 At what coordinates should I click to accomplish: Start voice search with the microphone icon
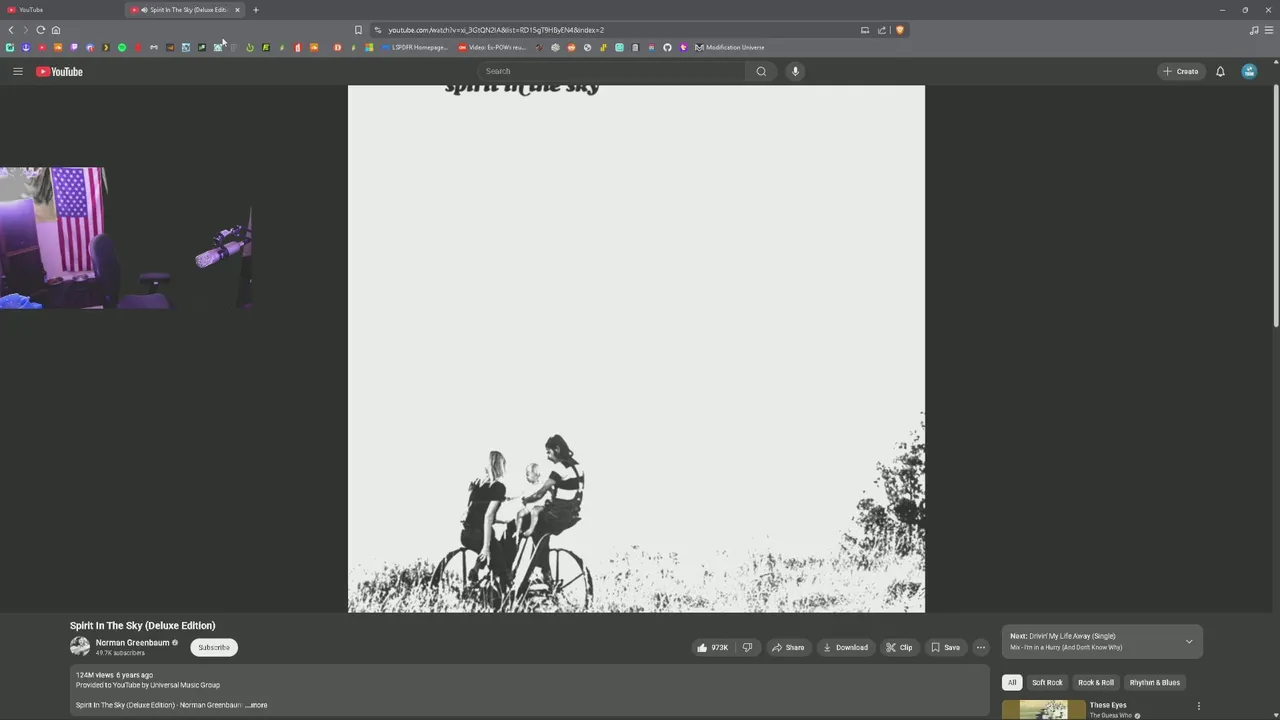pos(795,71)
